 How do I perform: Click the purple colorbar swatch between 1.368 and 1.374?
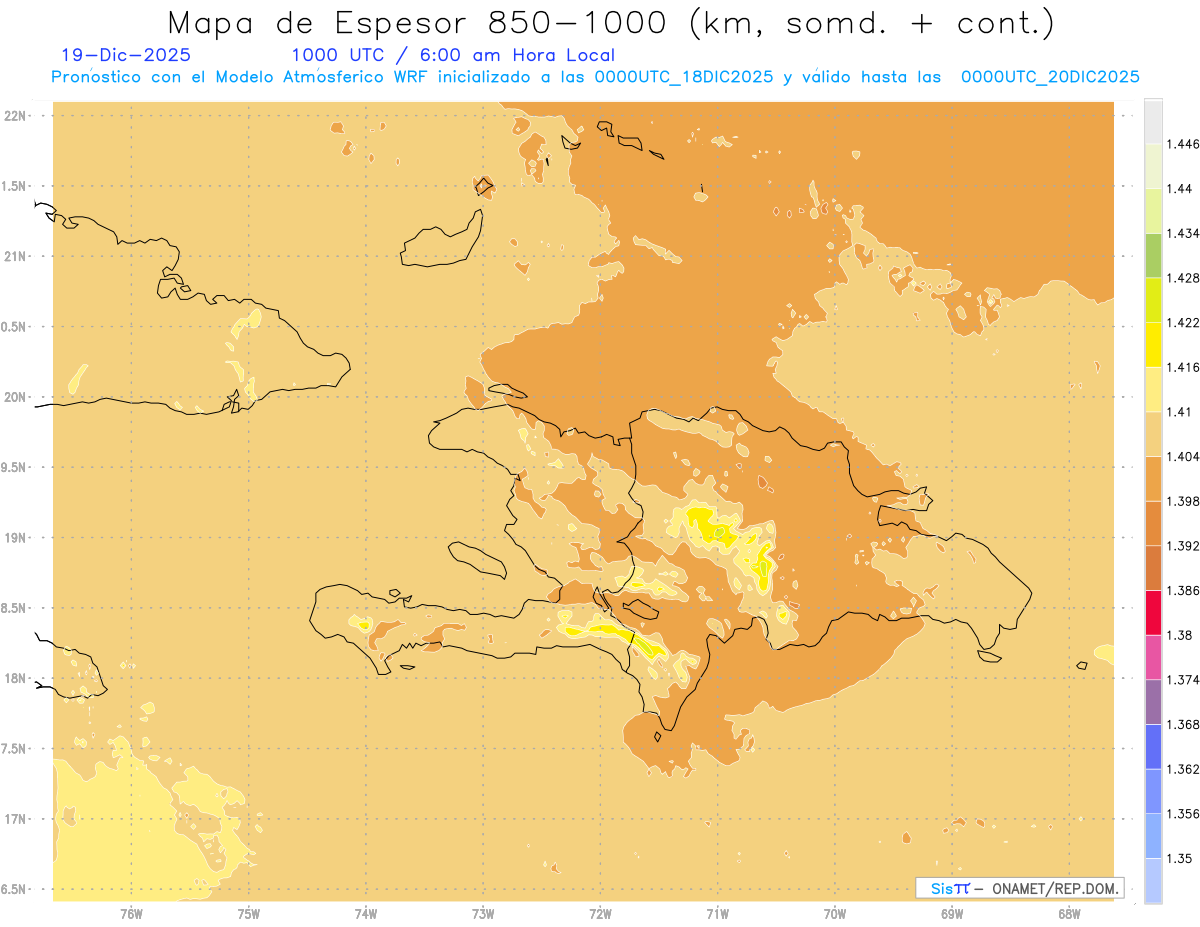click(1153, 702)
